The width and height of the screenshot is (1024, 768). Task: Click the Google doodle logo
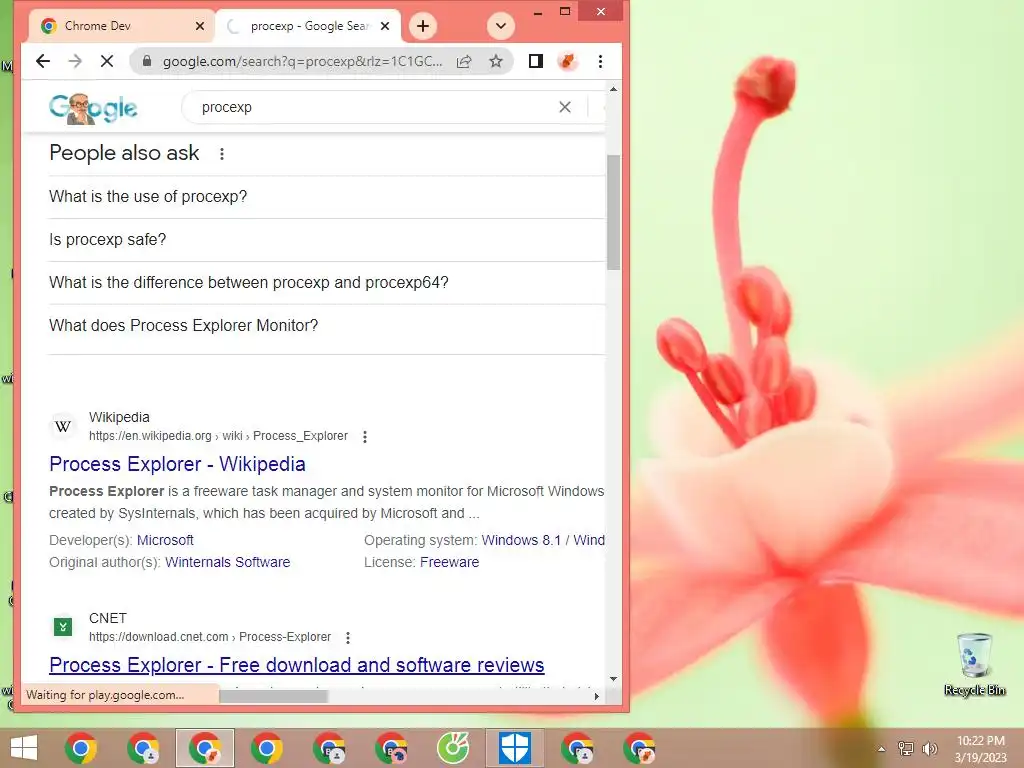coord(93,108)
